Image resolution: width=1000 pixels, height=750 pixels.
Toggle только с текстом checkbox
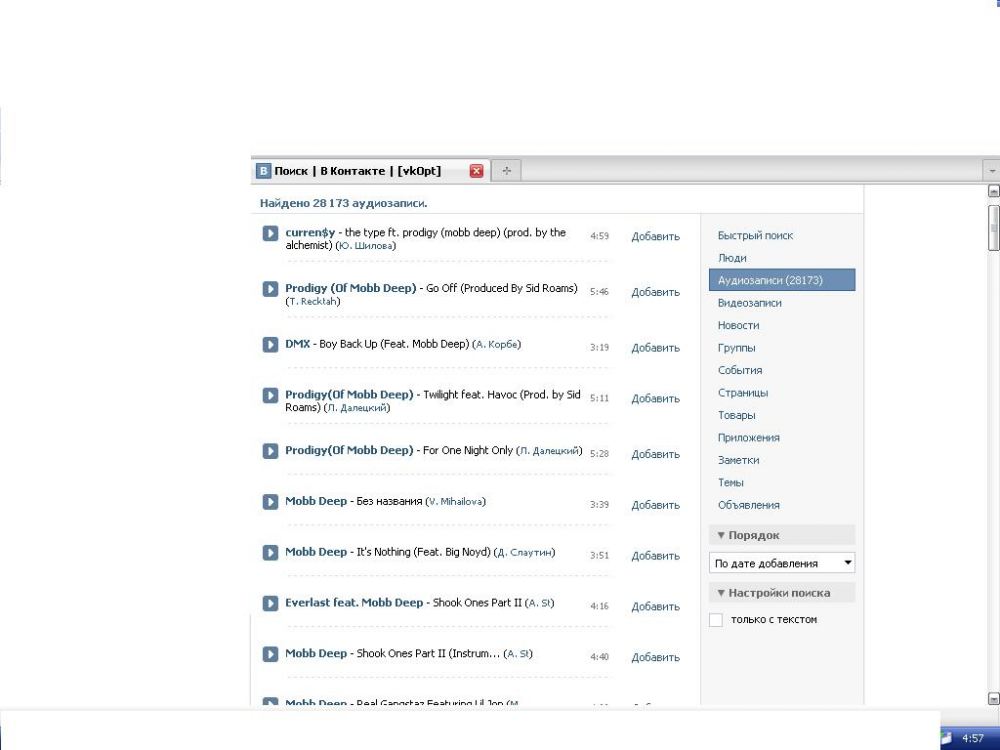(716, 620)
